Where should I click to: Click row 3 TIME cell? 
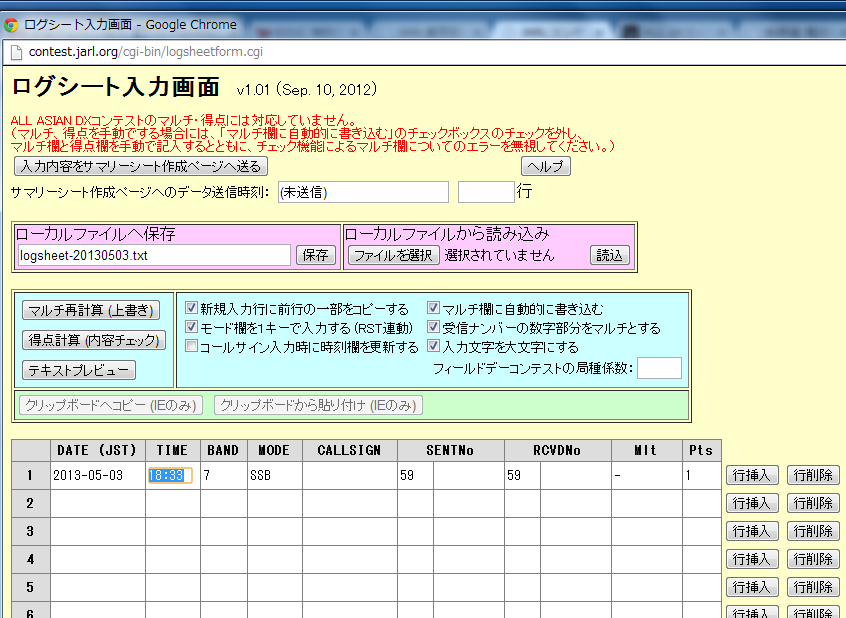point(173,532)
